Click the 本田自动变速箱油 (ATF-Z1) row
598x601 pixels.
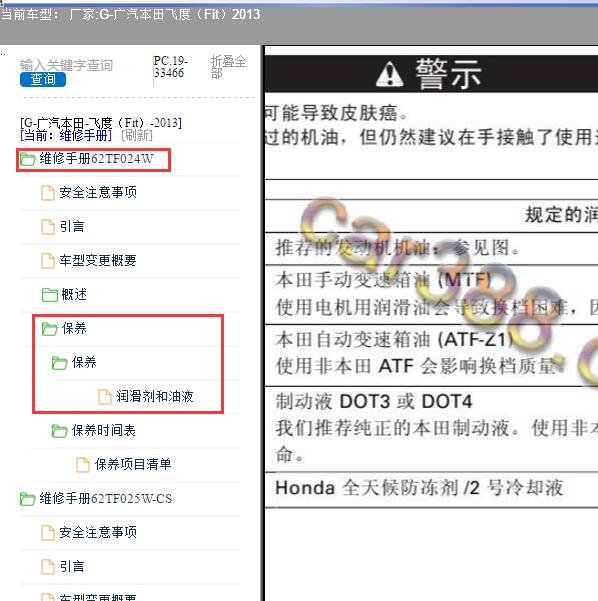tap(431, 355)
